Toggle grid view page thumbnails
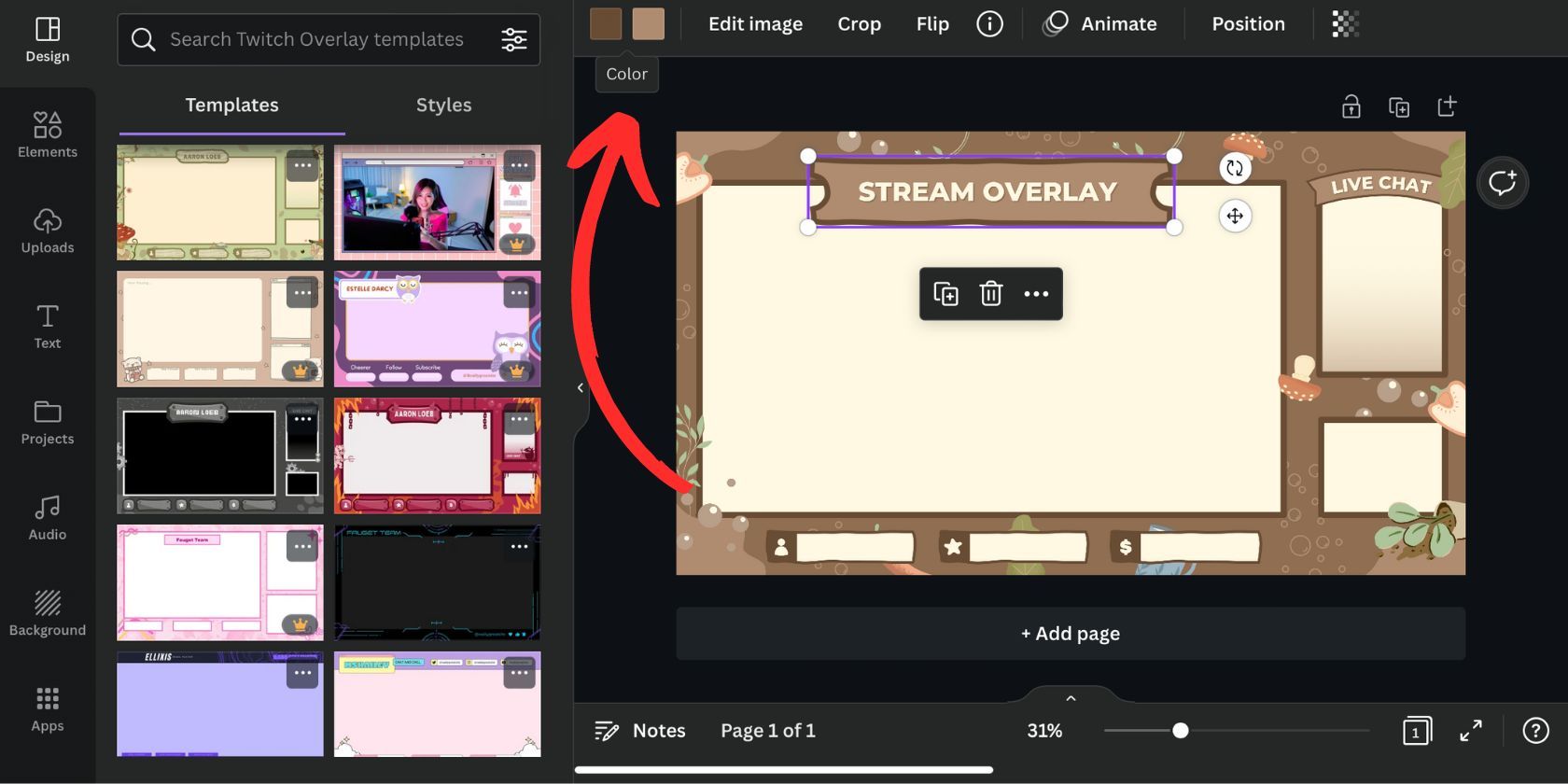The width and height of the screenshot is (1568, 784). click(1416, 731)
